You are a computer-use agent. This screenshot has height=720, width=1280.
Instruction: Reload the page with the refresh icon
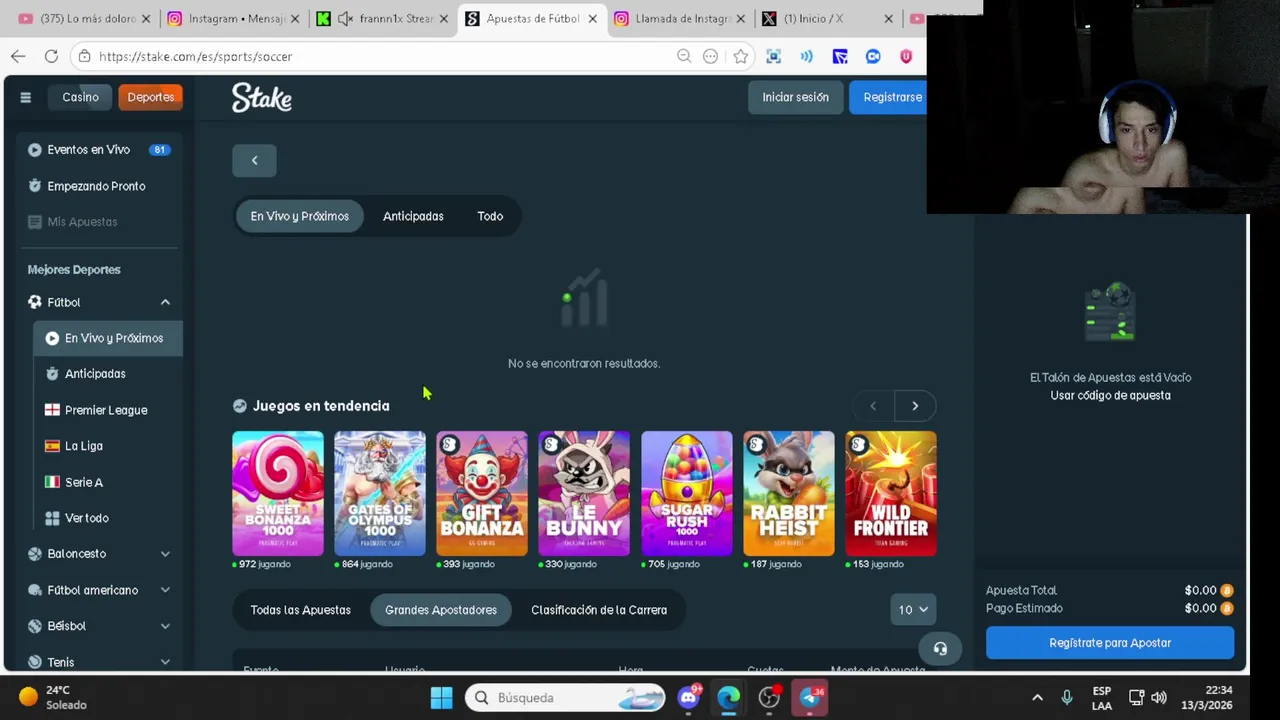pyautogui.click(x=51, y=56)
